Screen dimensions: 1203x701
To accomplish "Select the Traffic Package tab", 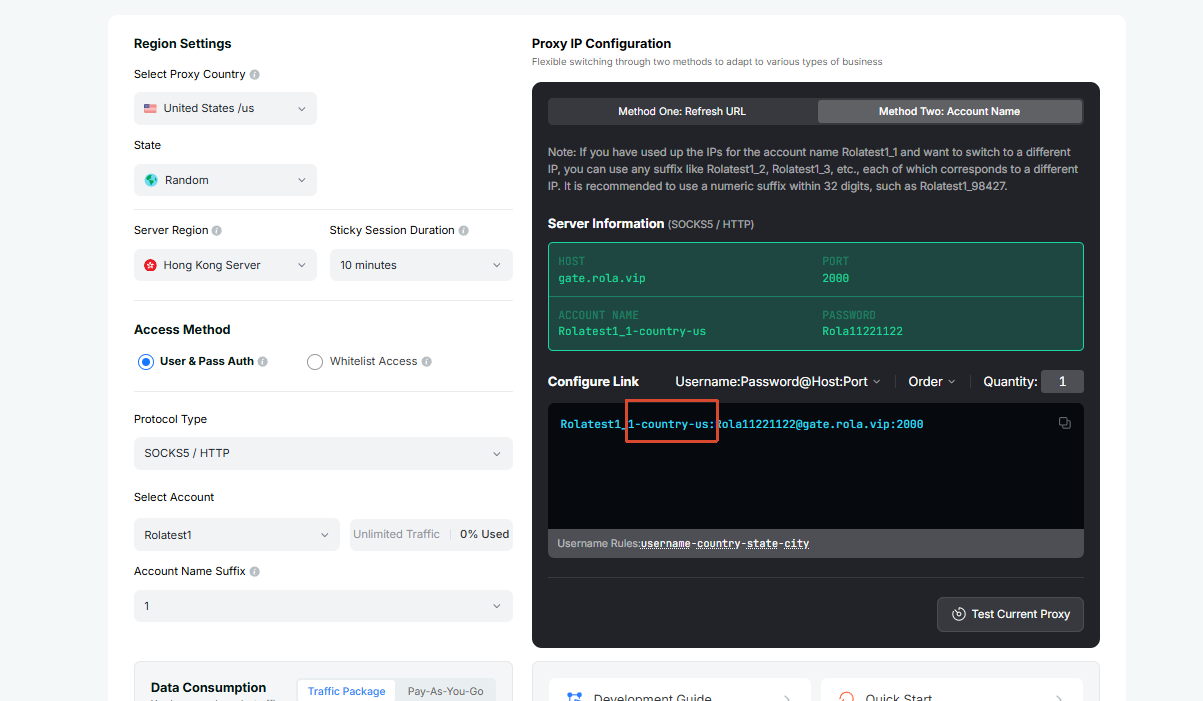I will coord(346,691).
